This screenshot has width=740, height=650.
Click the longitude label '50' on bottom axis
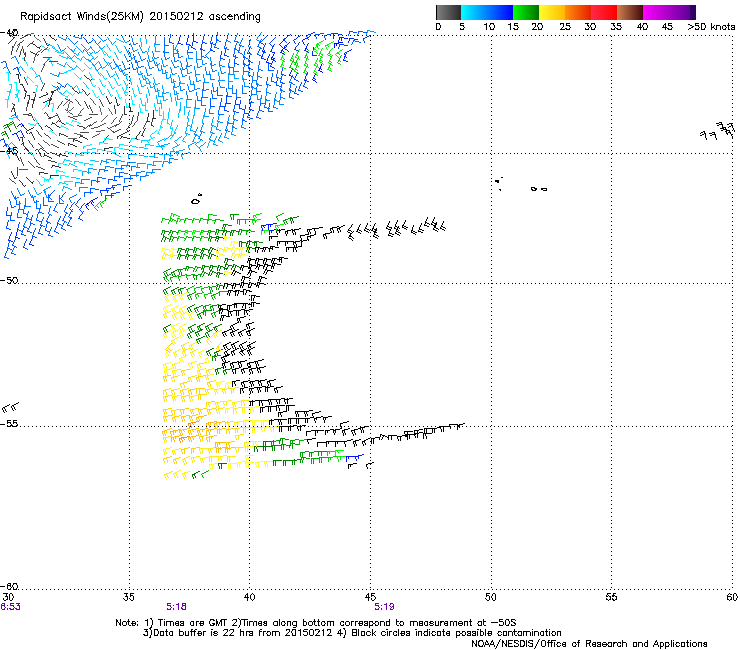[490, 597]
